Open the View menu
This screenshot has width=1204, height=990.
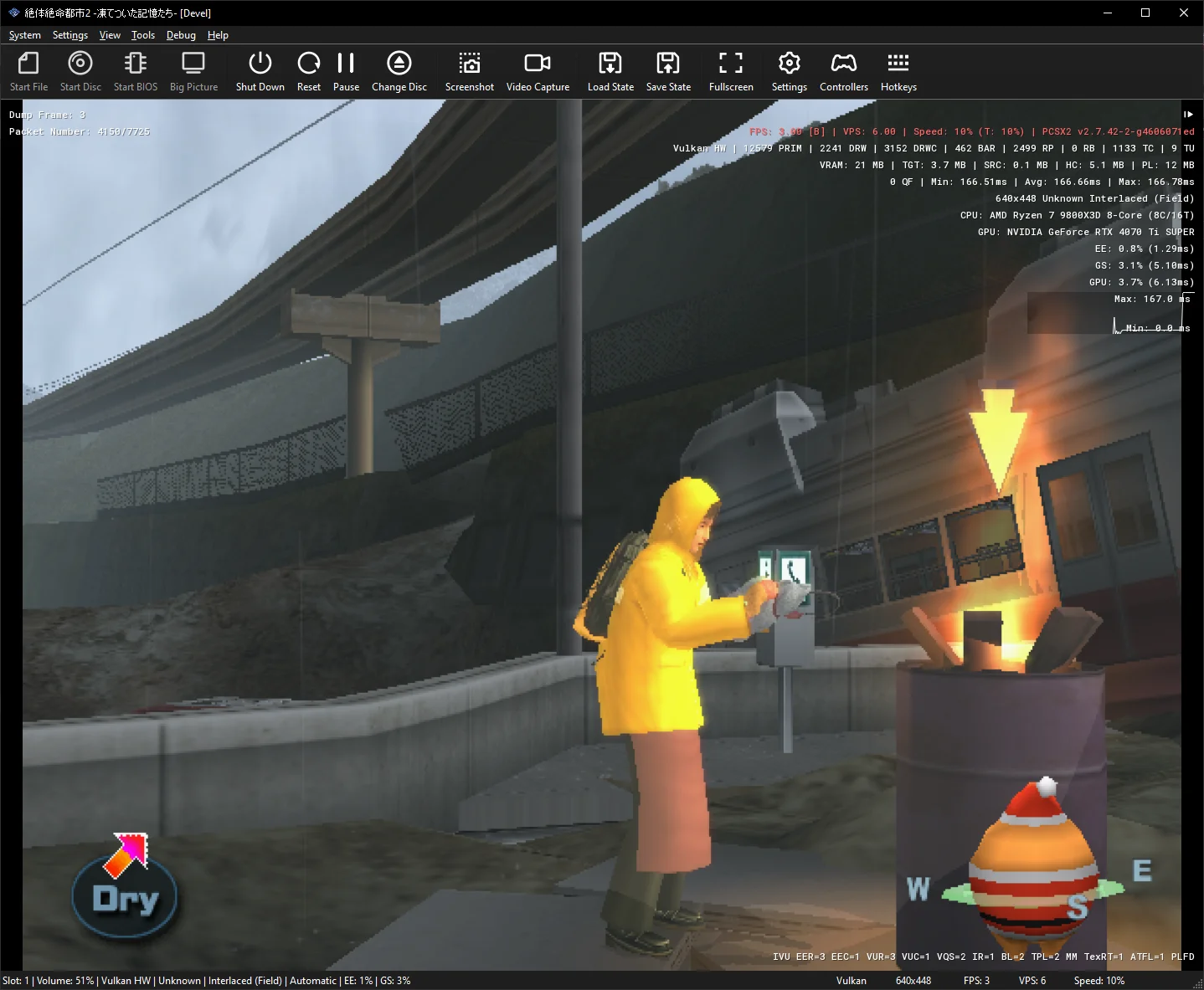(110, 35)
